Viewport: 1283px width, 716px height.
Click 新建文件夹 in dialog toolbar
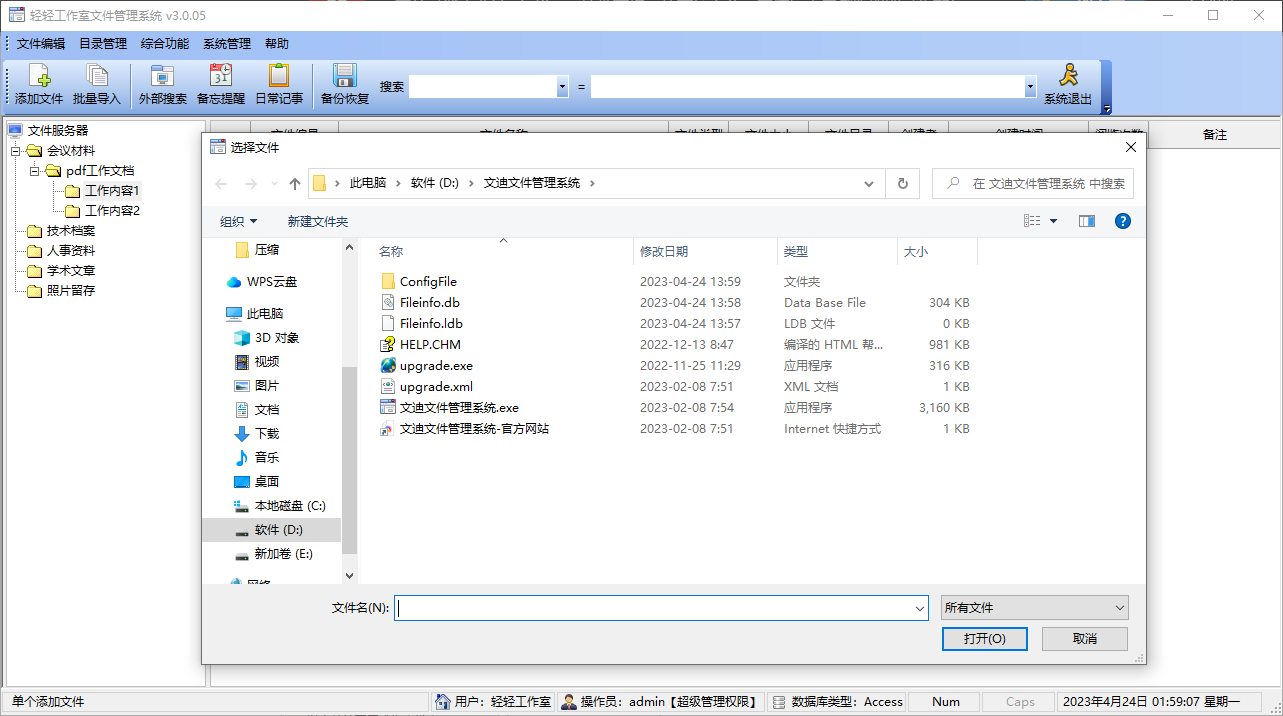point(318,221)
